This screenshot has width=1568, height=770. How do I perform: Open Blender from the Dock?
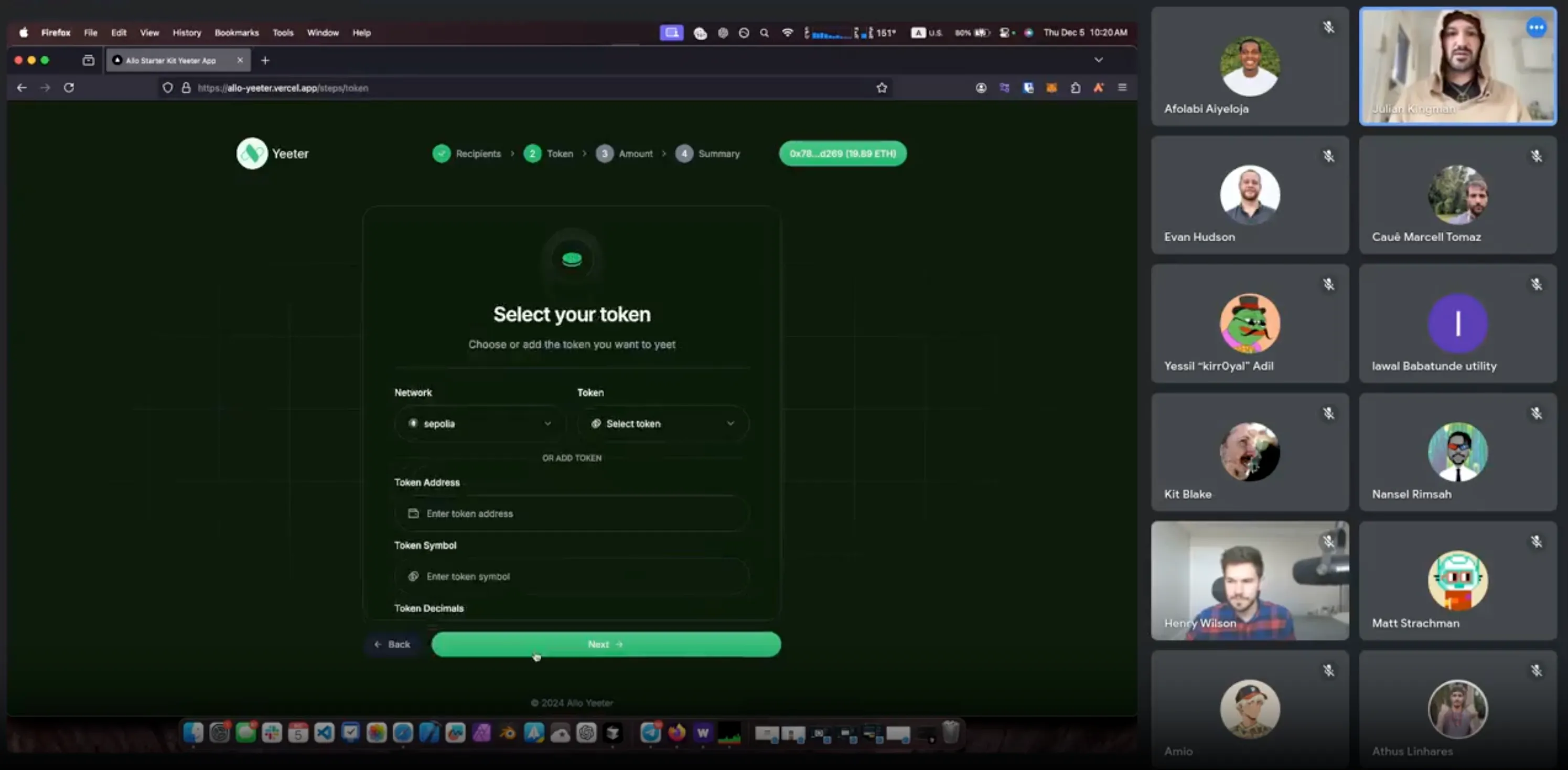tap(508, 733)
